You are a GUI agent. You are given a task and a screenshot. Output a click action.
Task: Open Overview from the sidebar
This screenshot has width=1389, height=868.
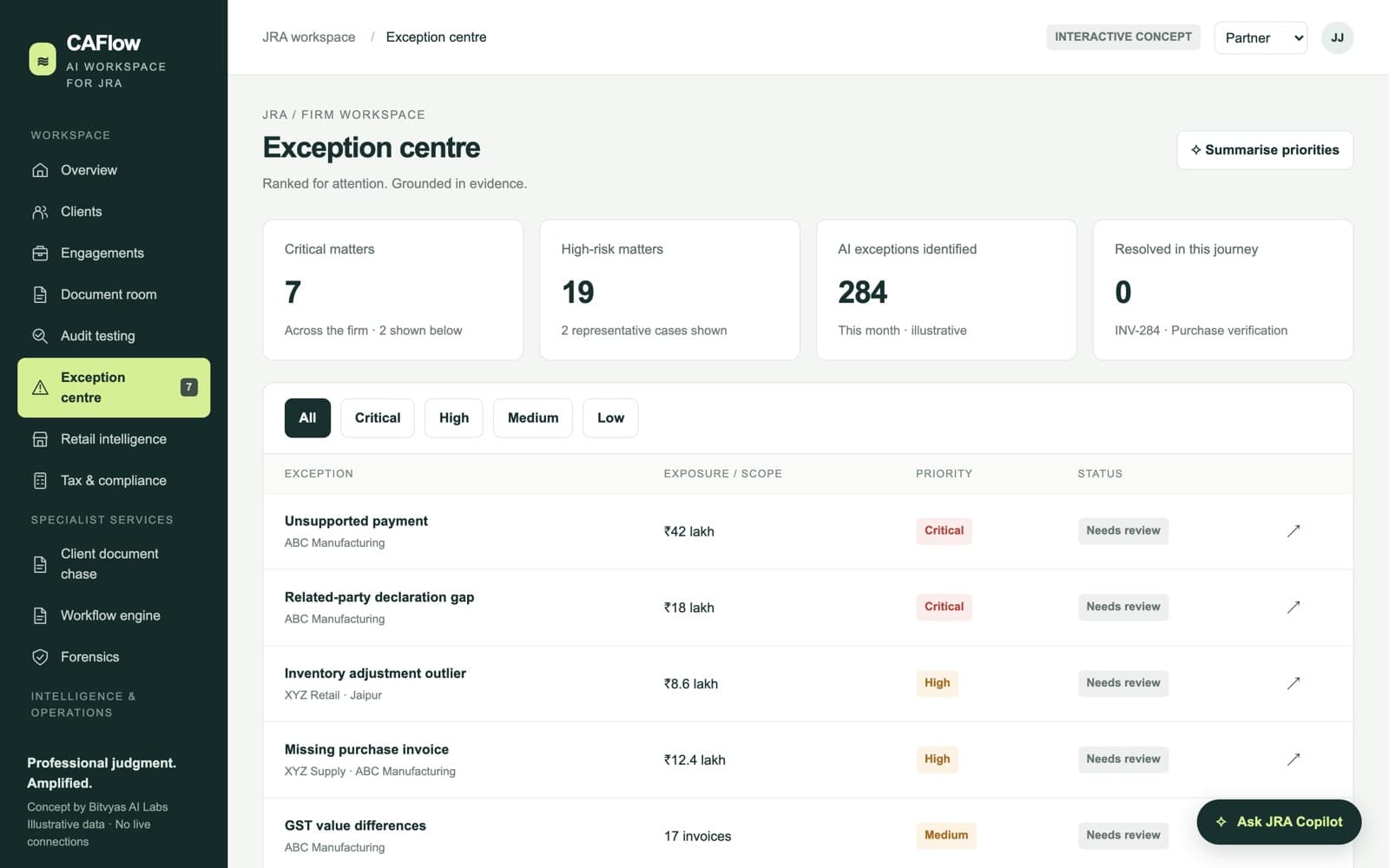(x=114, y=170)
